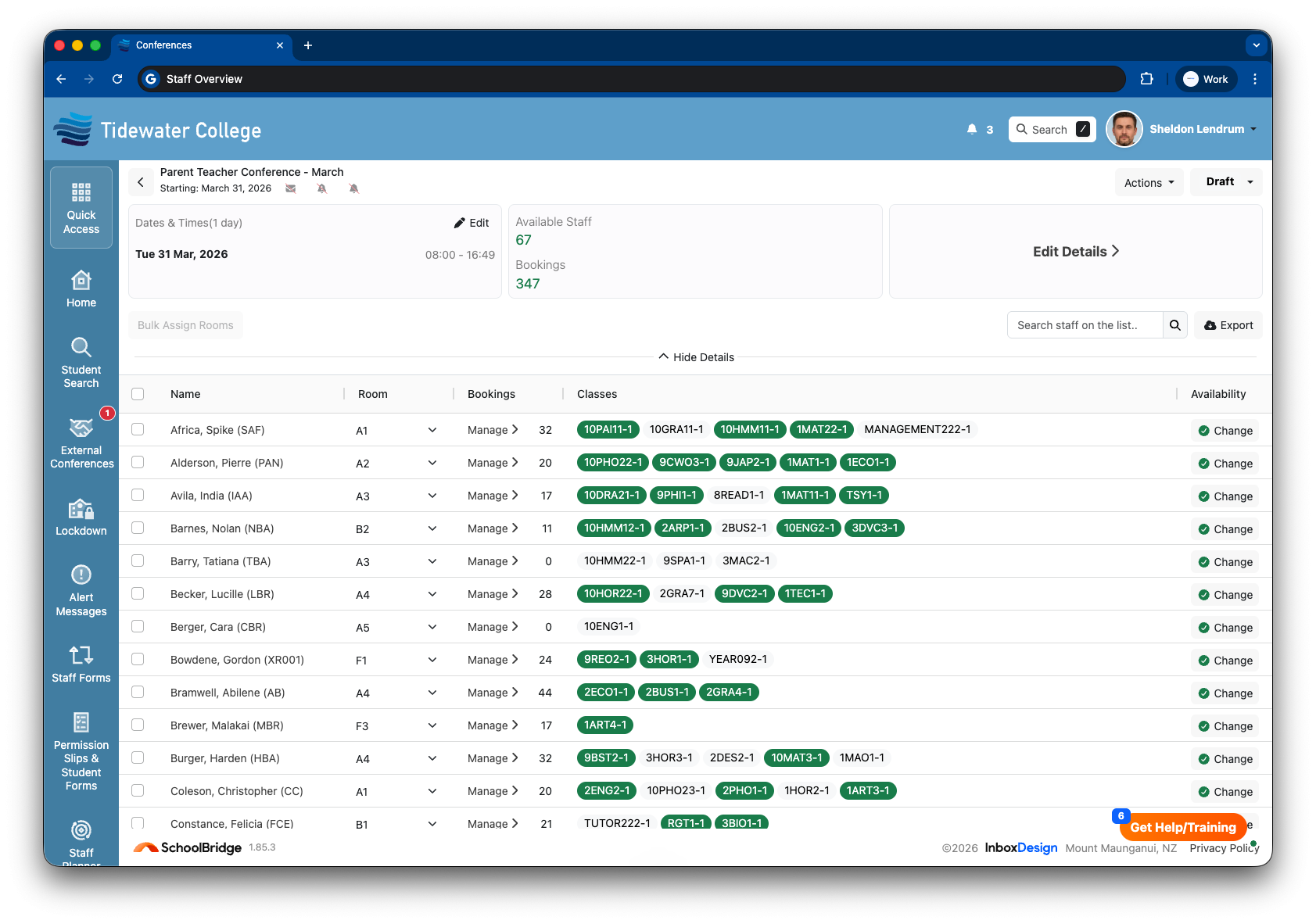Open Lockdown in sidebar
The image size is (1316, 924).
[81, 518]
